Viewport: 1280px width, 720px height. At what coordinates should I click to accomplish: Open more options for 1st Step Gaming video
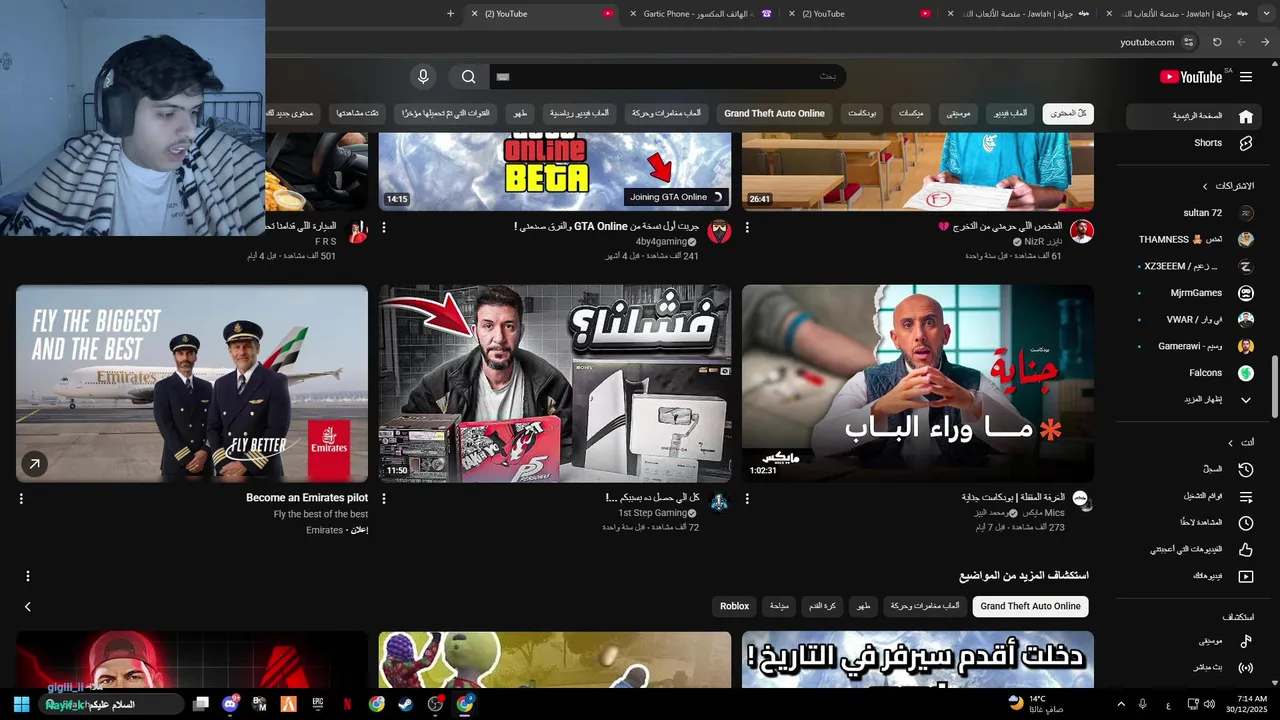[x=384, y=498]
